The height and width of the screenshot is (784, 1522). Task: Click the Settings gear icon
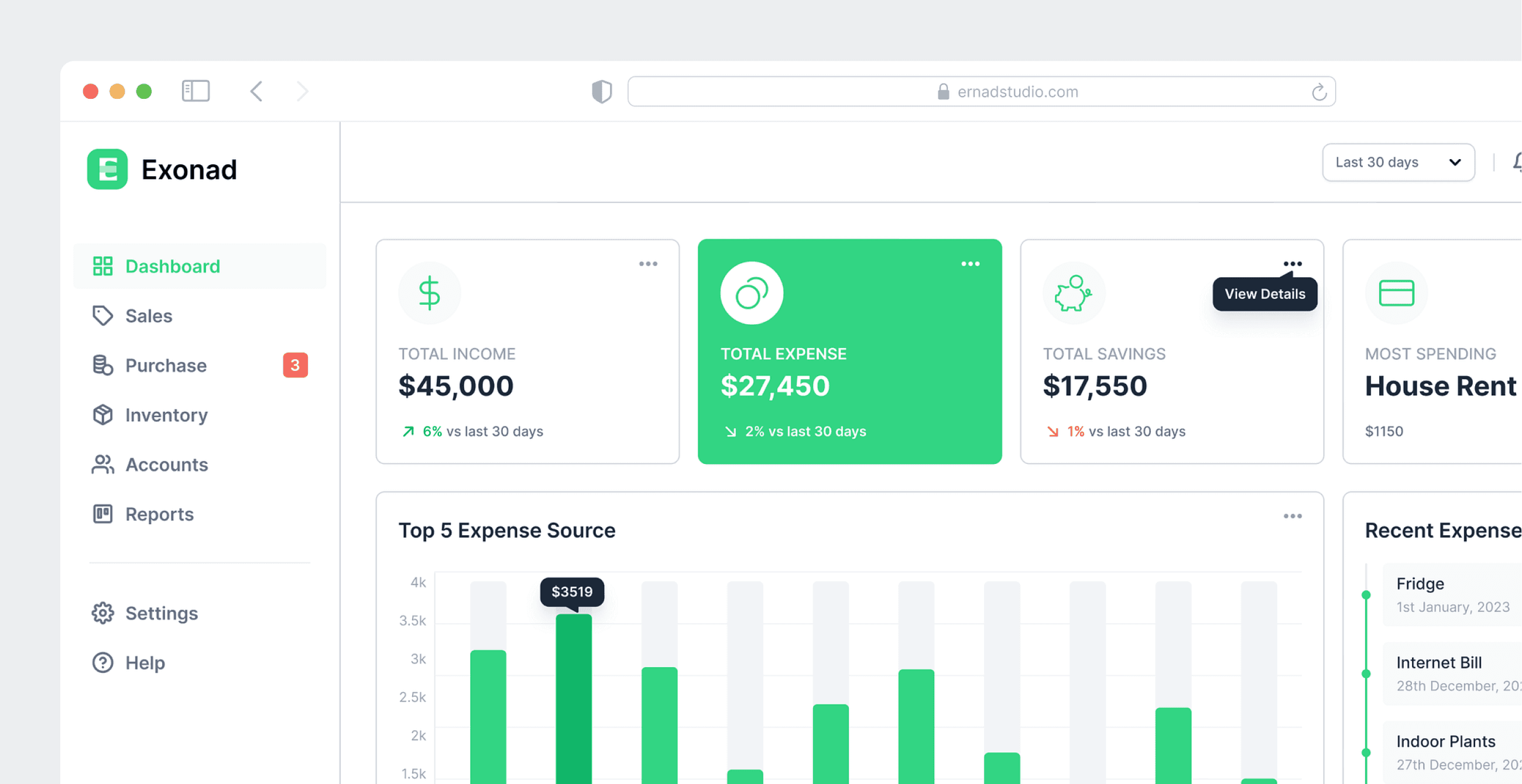(x=103, y=613)
